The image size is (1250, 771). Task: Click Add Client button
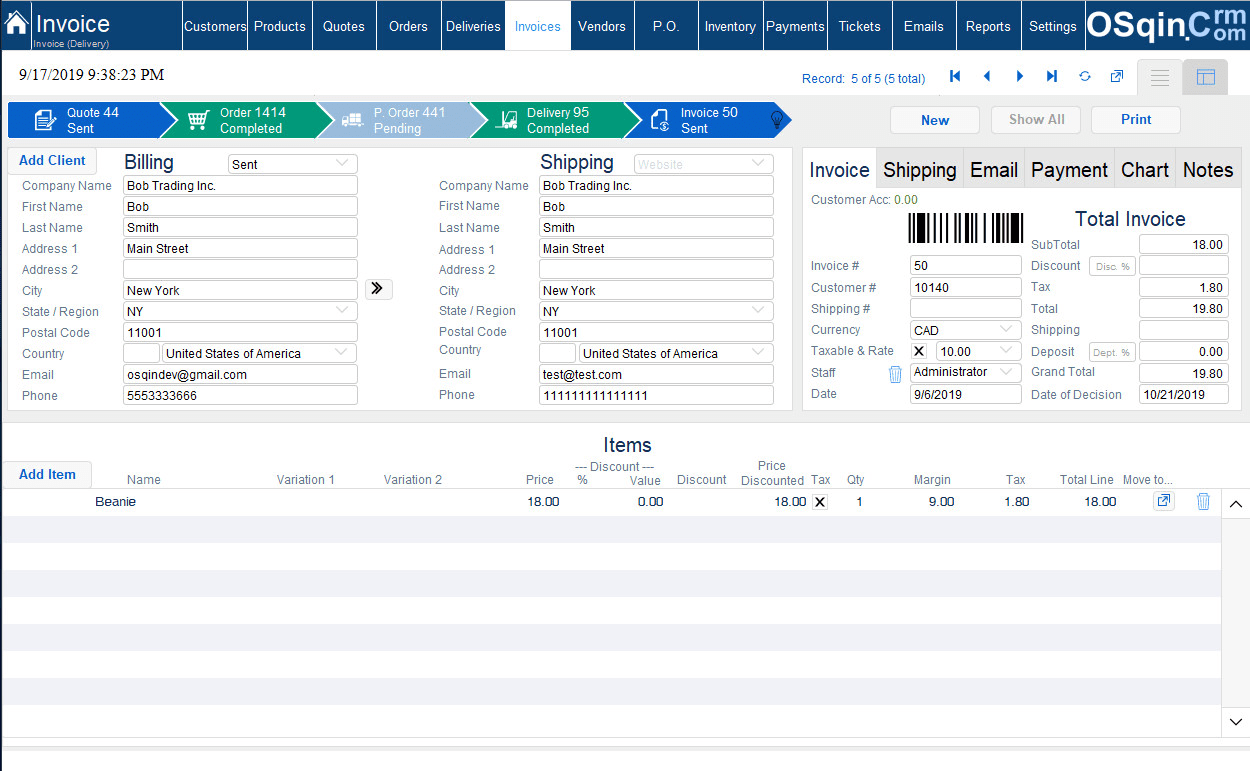52,160
